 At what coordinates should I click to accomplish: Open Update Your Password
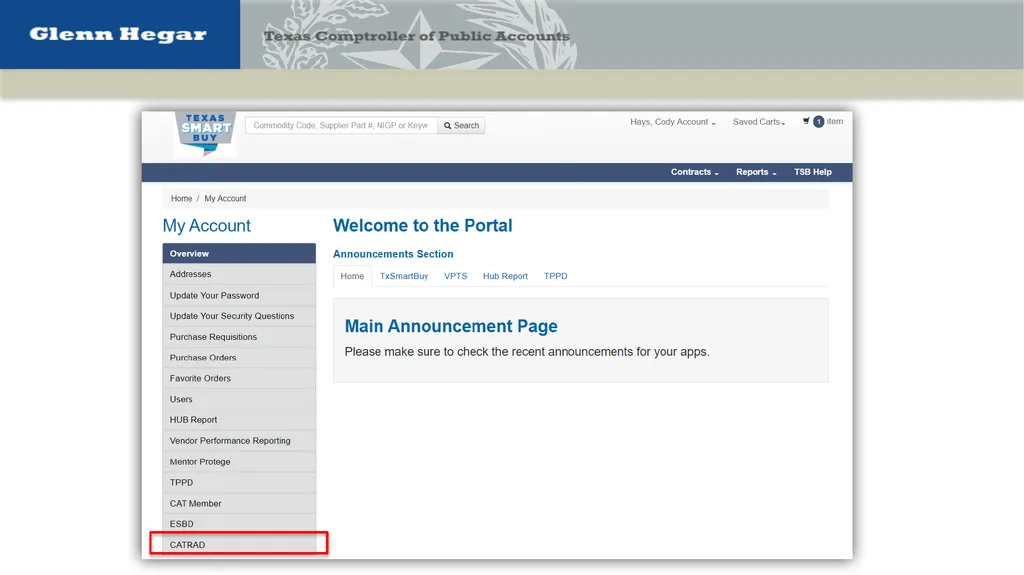239,295
